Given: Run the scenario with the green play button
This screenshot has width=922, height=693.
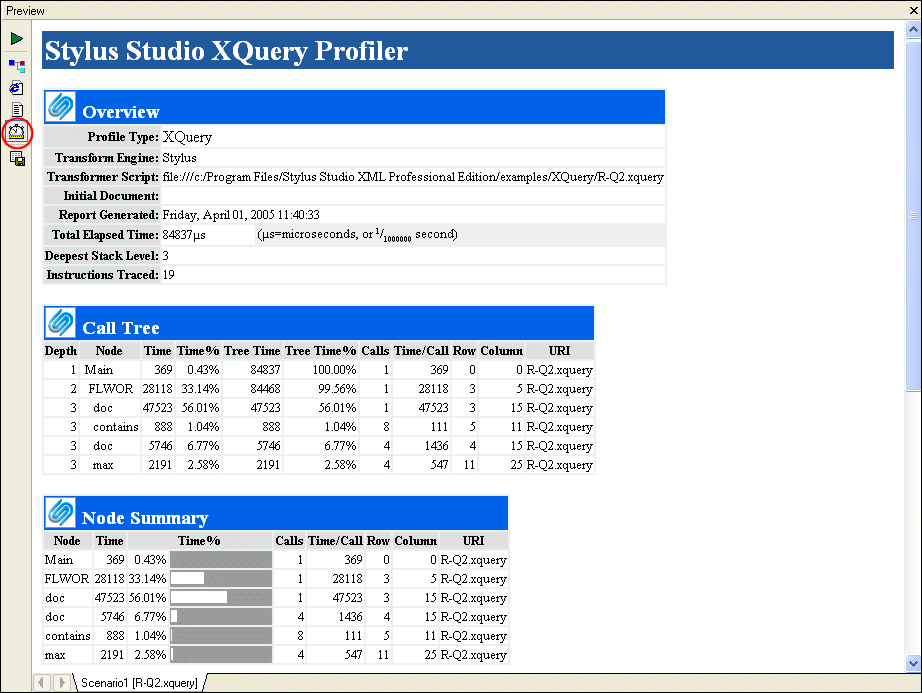Looking at the screenshot, I should click(17, 39).
